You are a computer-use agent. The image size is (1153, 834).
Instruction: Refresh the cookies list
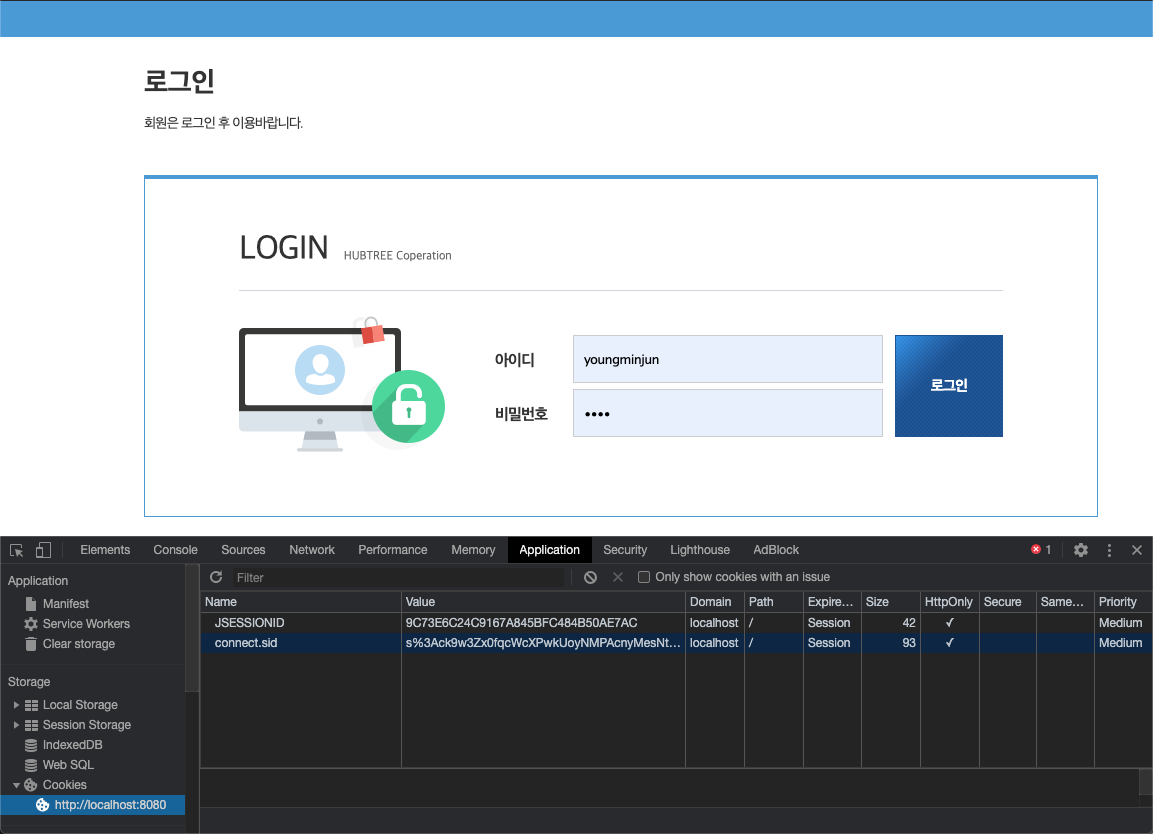[216, 577]
